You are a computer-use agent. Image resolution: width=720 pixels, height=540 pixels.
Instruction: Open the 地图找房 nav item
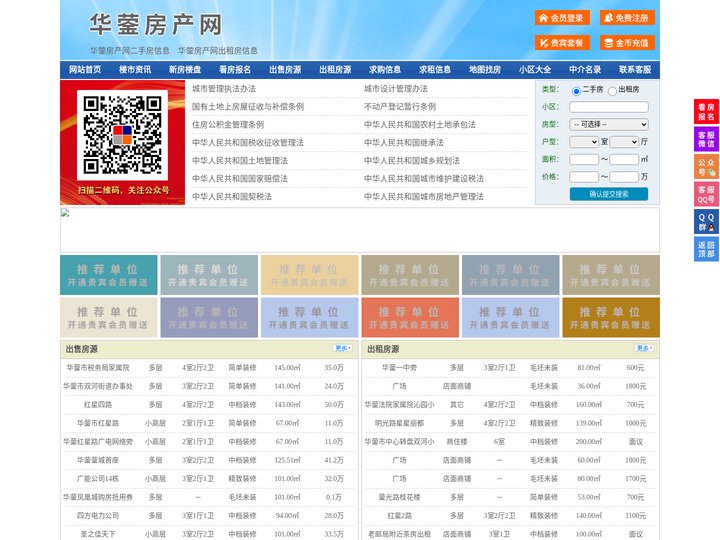click(485, 70)
